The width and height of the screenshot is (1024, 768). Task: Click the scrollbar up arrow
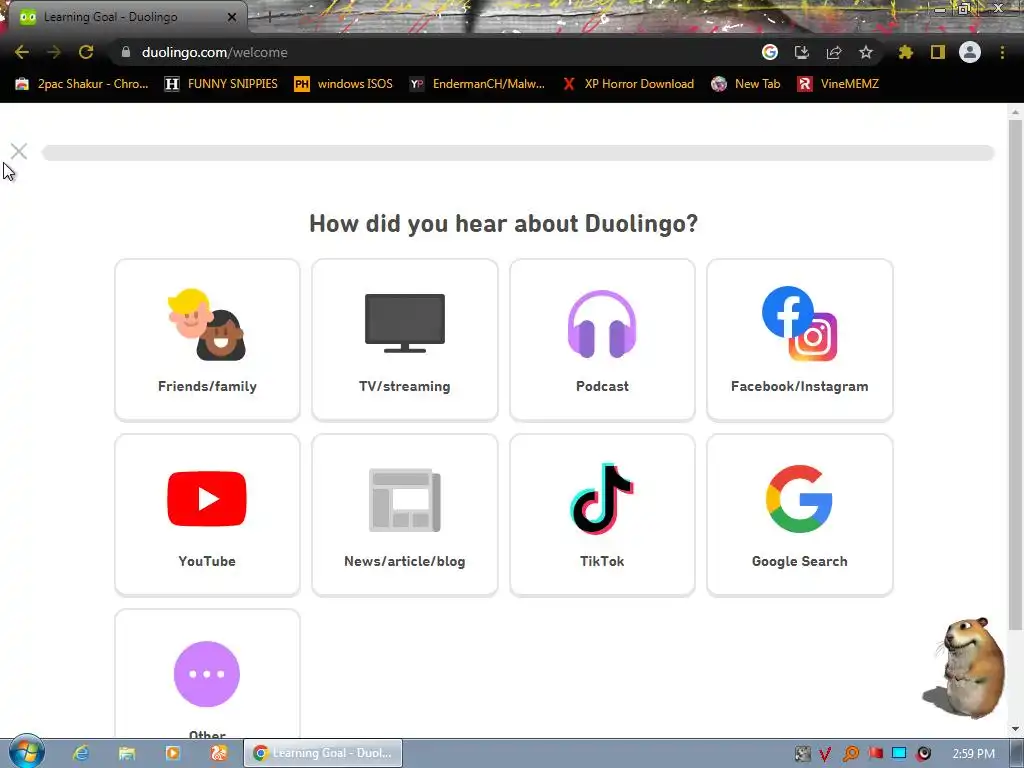coord(1015,112)
